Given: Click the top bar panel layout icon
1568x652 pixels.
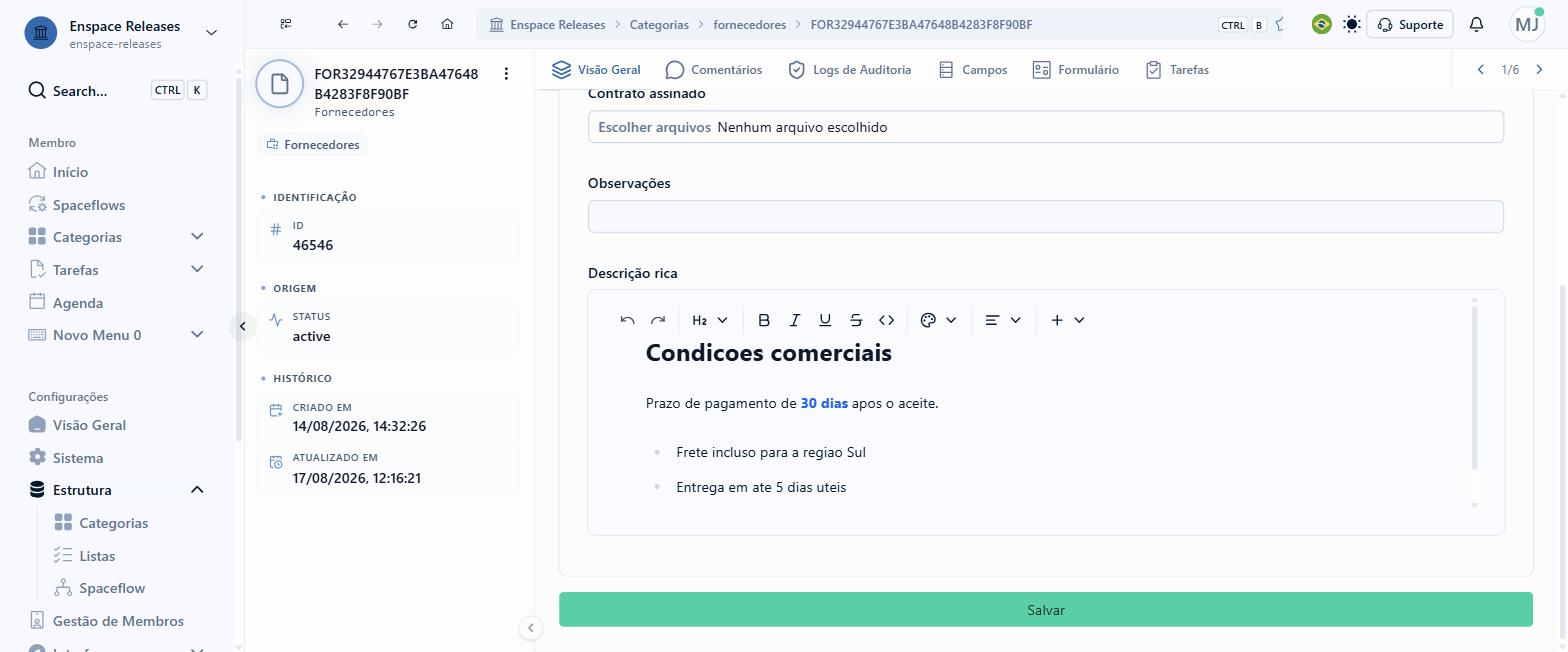Looking at the screenshot, I should tap(286, 24).
